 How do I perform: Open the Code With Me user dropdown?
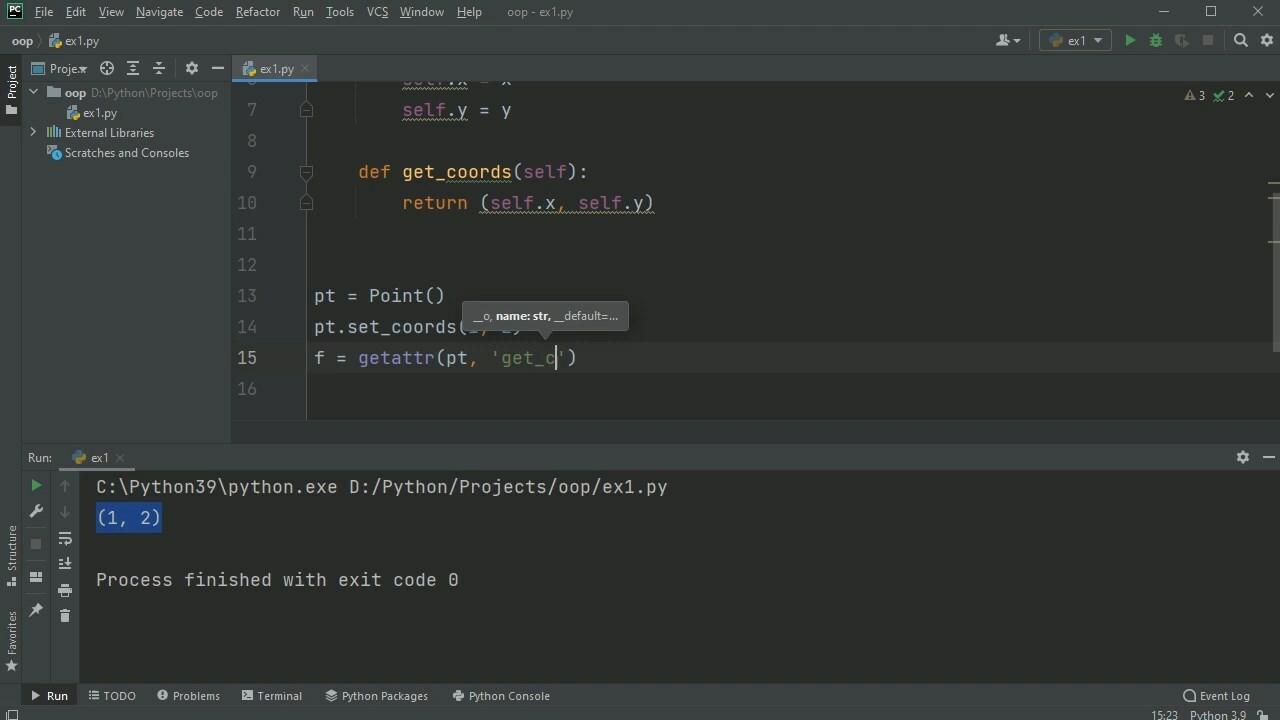click(x=1008, y=41)
